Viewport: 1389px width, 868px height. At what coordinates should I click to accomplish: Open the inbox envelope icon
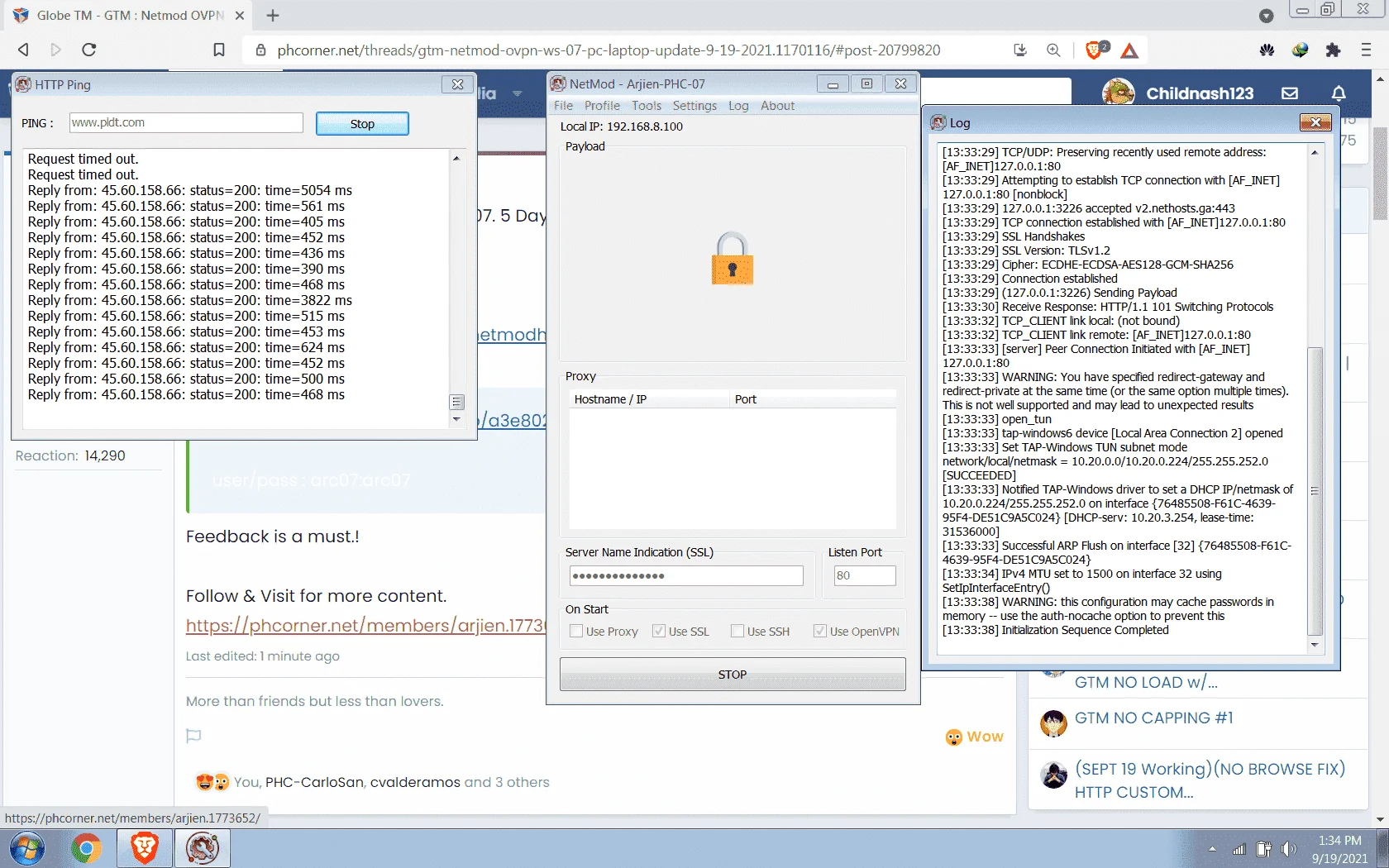point(1290,93)
